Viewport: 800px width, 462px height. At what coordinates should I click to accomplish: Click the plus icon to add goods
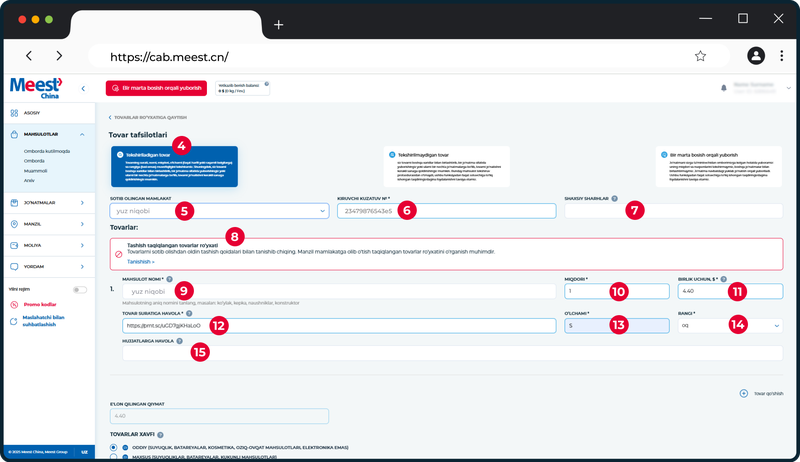click(x=744, y=393)
